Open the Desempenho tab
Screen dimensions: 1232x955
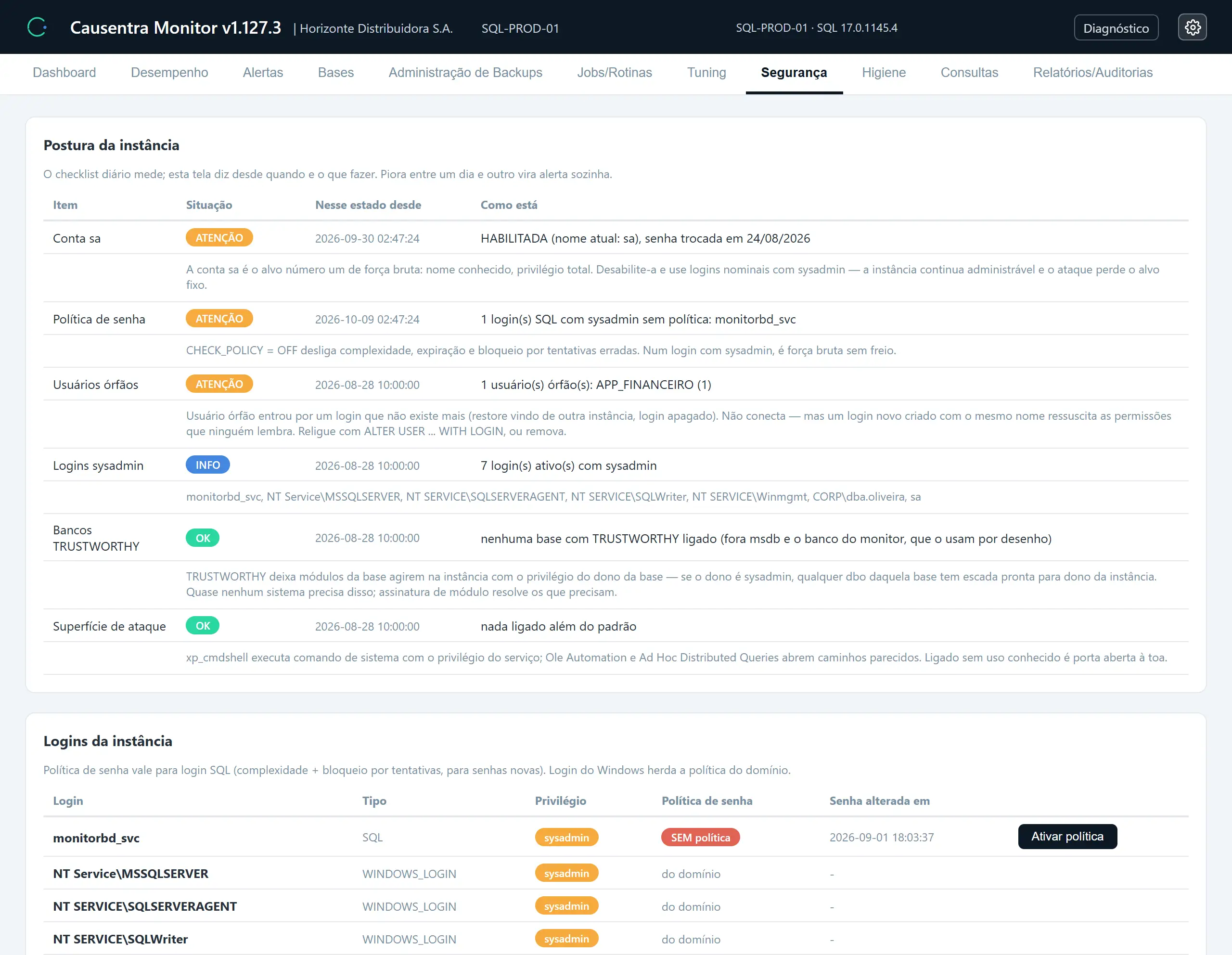coord(169,72)
